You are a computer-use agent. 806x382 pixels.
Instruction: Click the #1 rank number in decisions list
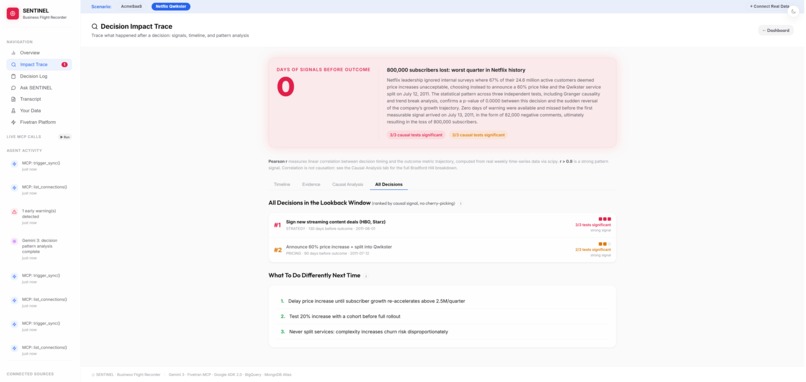pos(278,225)
